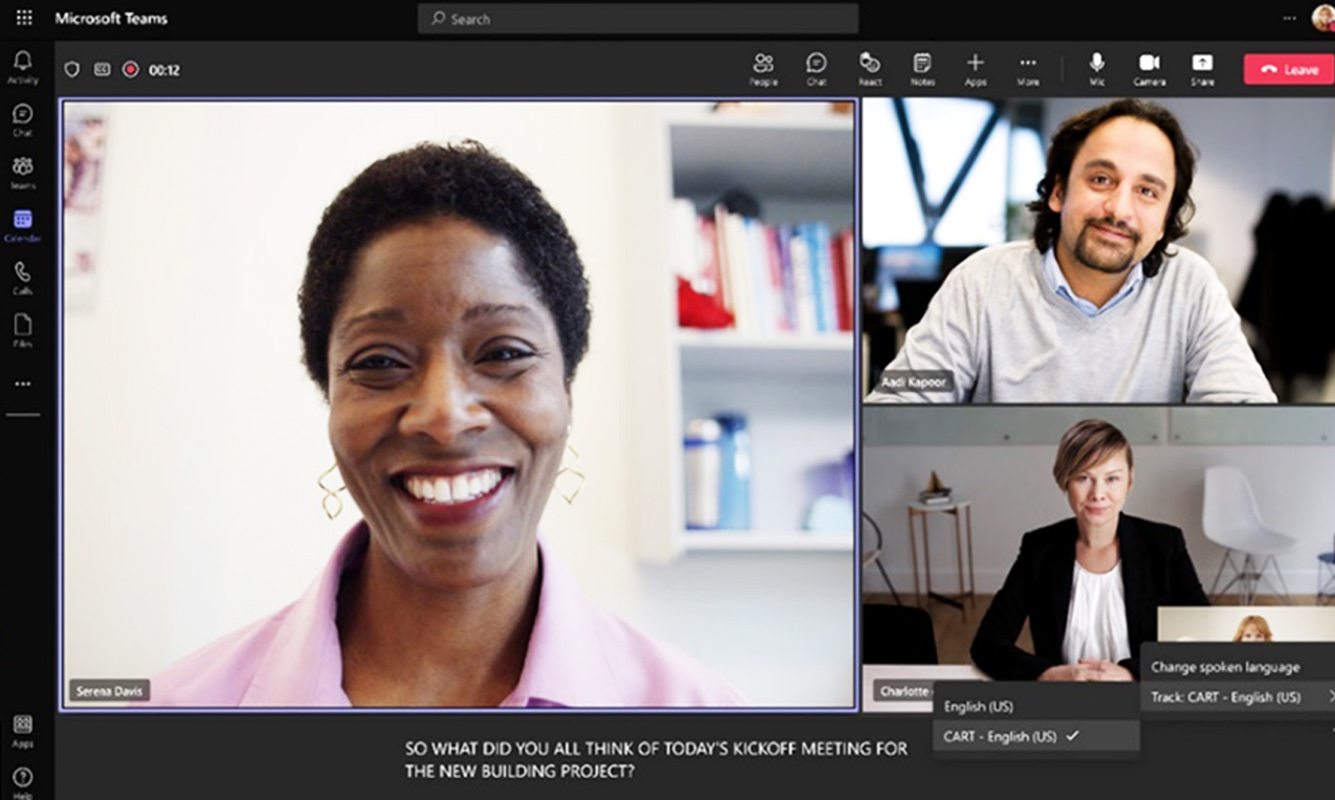Leave the meeting
The height and width of the screenshot is (800, 1335).
pos(1288,69)
